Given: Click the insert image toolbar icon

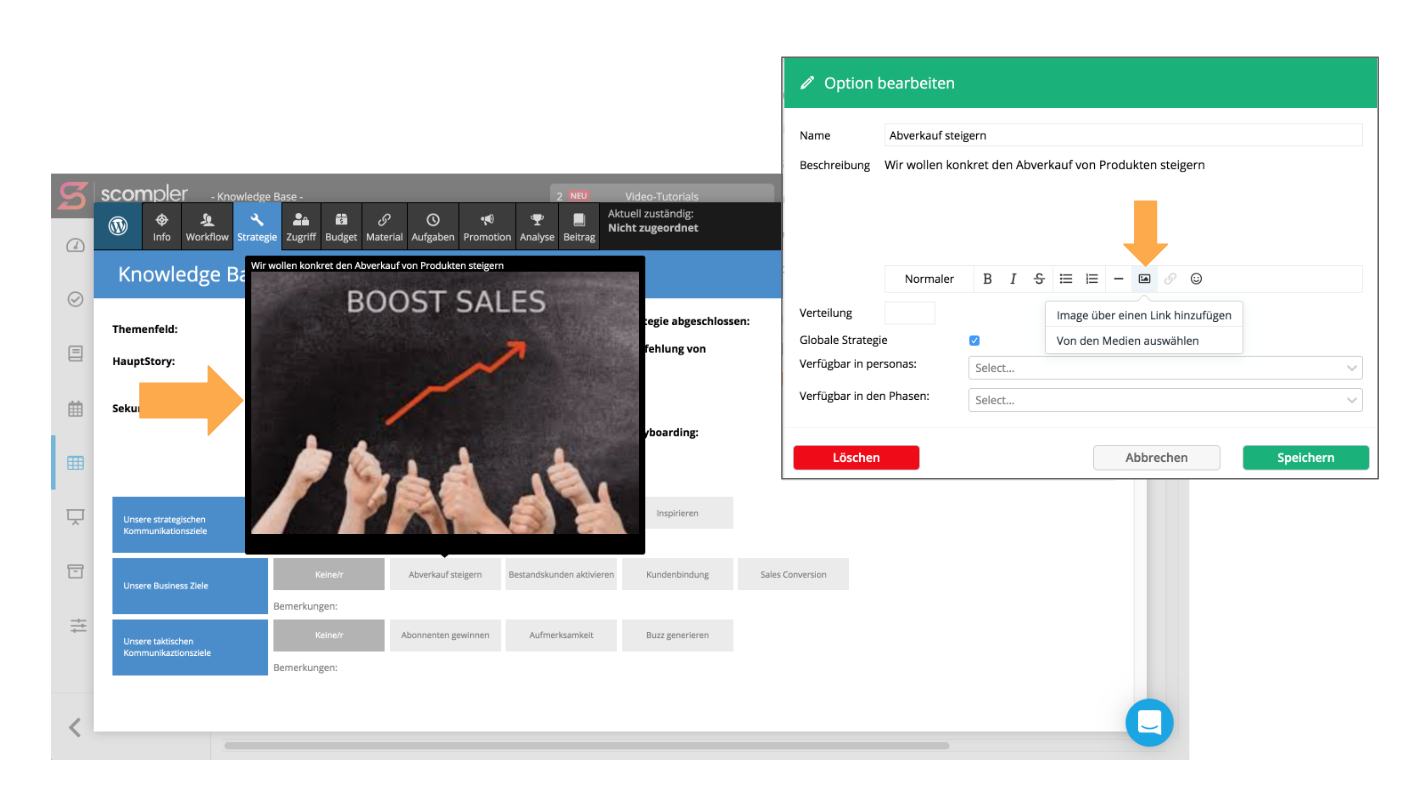Looking at the screenshot, I should pyautogui.click(x=1144, y=279).
